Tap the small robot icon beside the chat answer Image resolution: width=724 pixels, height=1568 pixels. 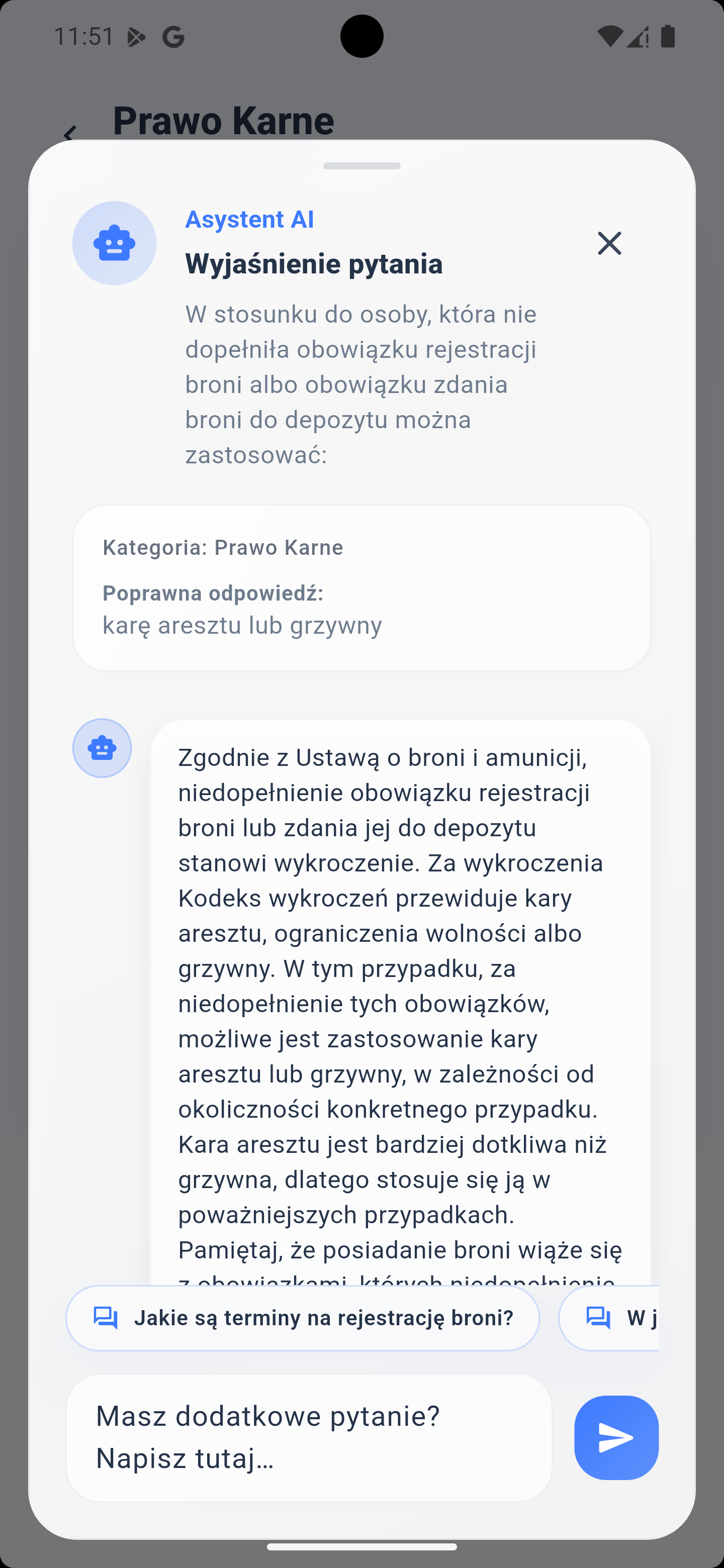[x=102, y=748]
